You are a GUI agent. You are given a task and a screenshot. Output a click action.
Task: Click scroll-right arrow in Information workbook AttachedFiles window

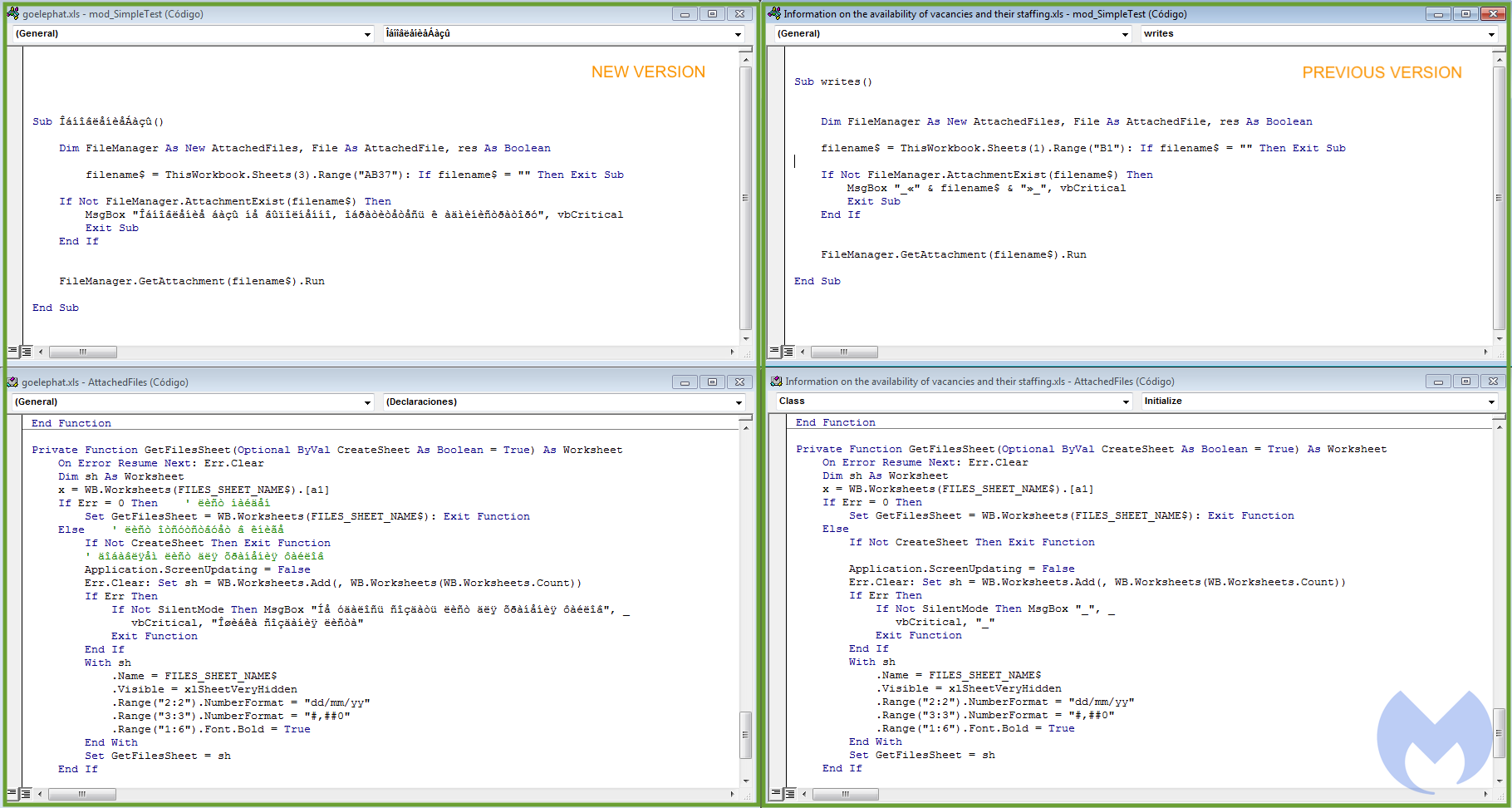pyautogui.click(x=1486, y=794)
